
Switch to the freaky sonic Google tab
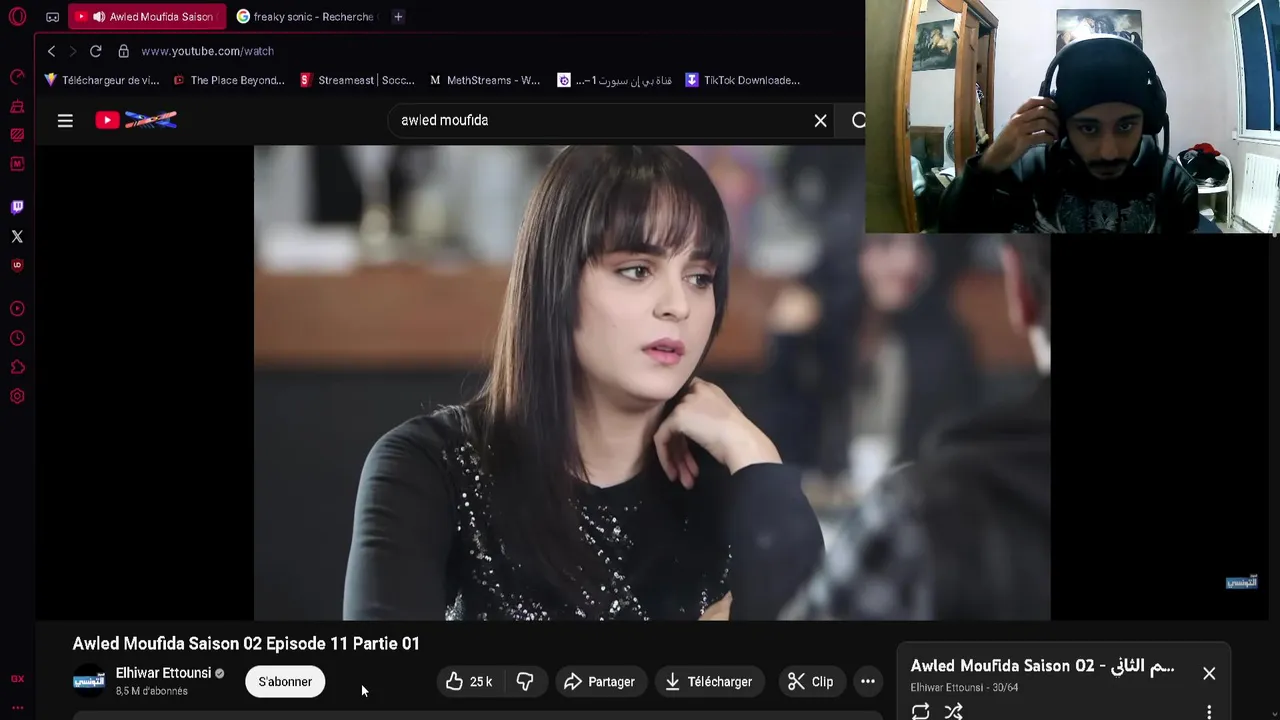point(305,17)
